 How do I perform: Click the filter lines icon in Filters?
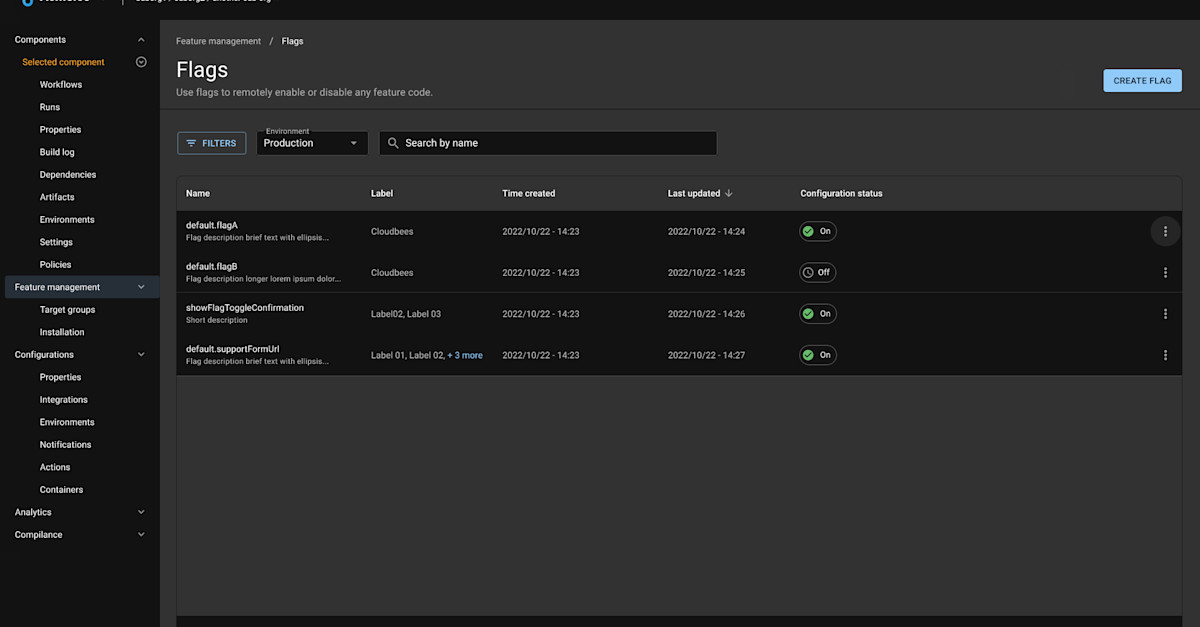(x=191, y=143)
